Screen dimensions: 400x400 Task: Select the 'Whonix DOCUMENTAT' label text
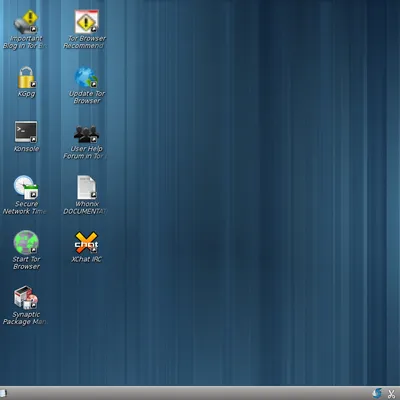85,208
